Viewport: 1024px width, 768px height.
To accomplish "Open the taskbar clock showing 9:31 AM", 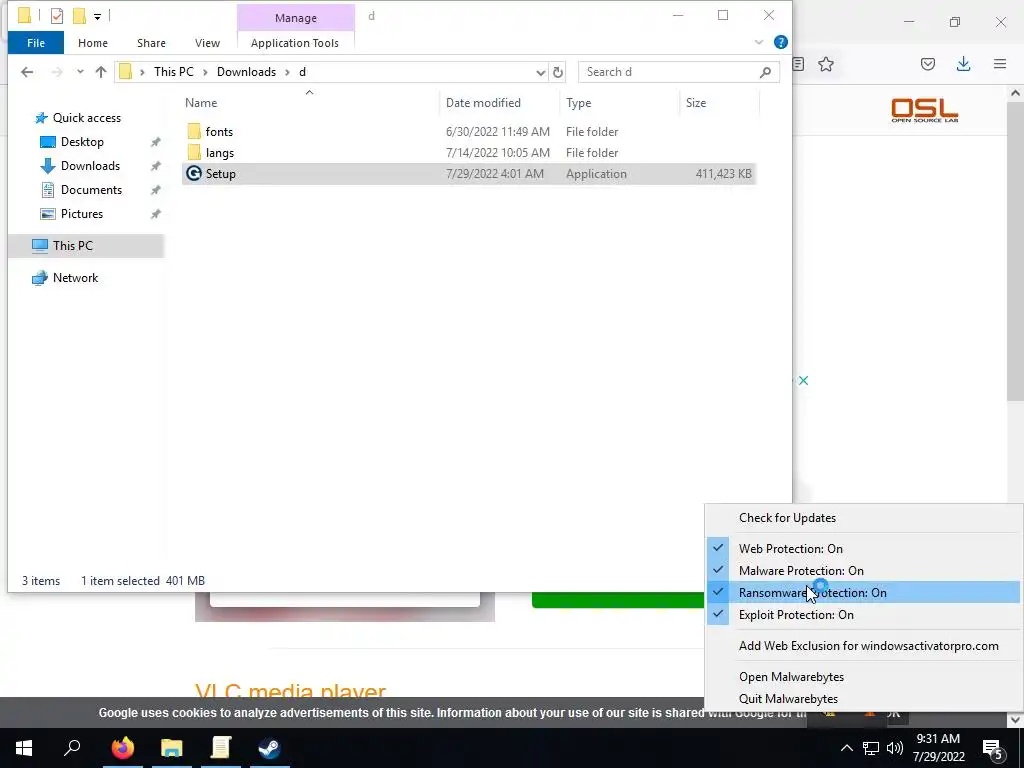I will pos(938,748).
